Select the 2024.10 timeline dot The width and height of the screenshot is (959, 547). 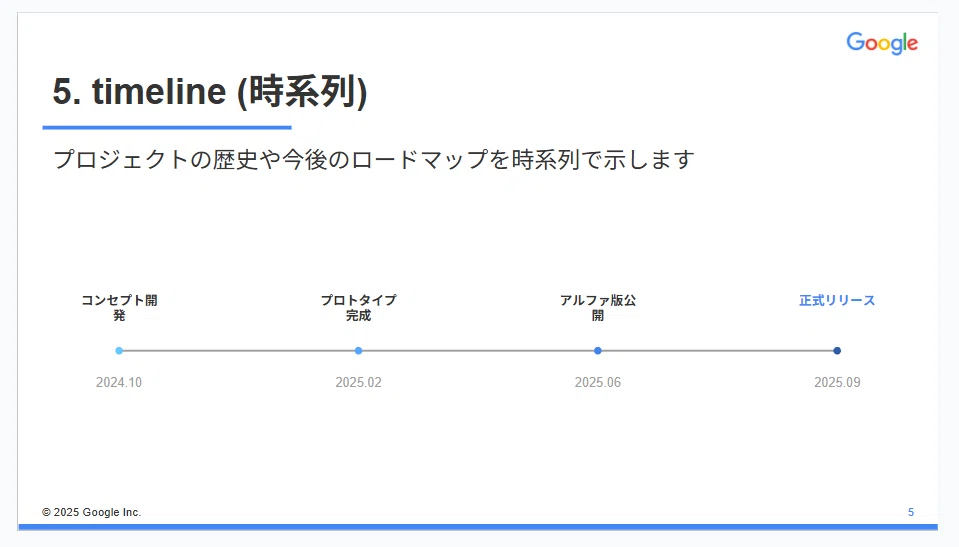(x=119, y=351)
